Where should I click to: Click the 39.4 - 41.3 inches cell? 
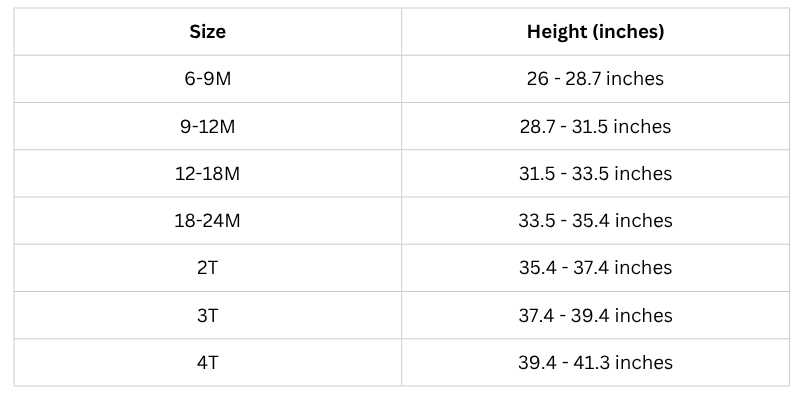coord(595,362)
